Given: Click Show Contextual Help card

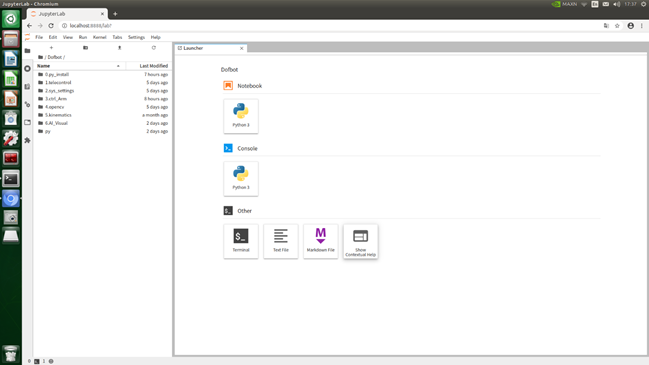Looking at the screenshot, I should (361, 241).
